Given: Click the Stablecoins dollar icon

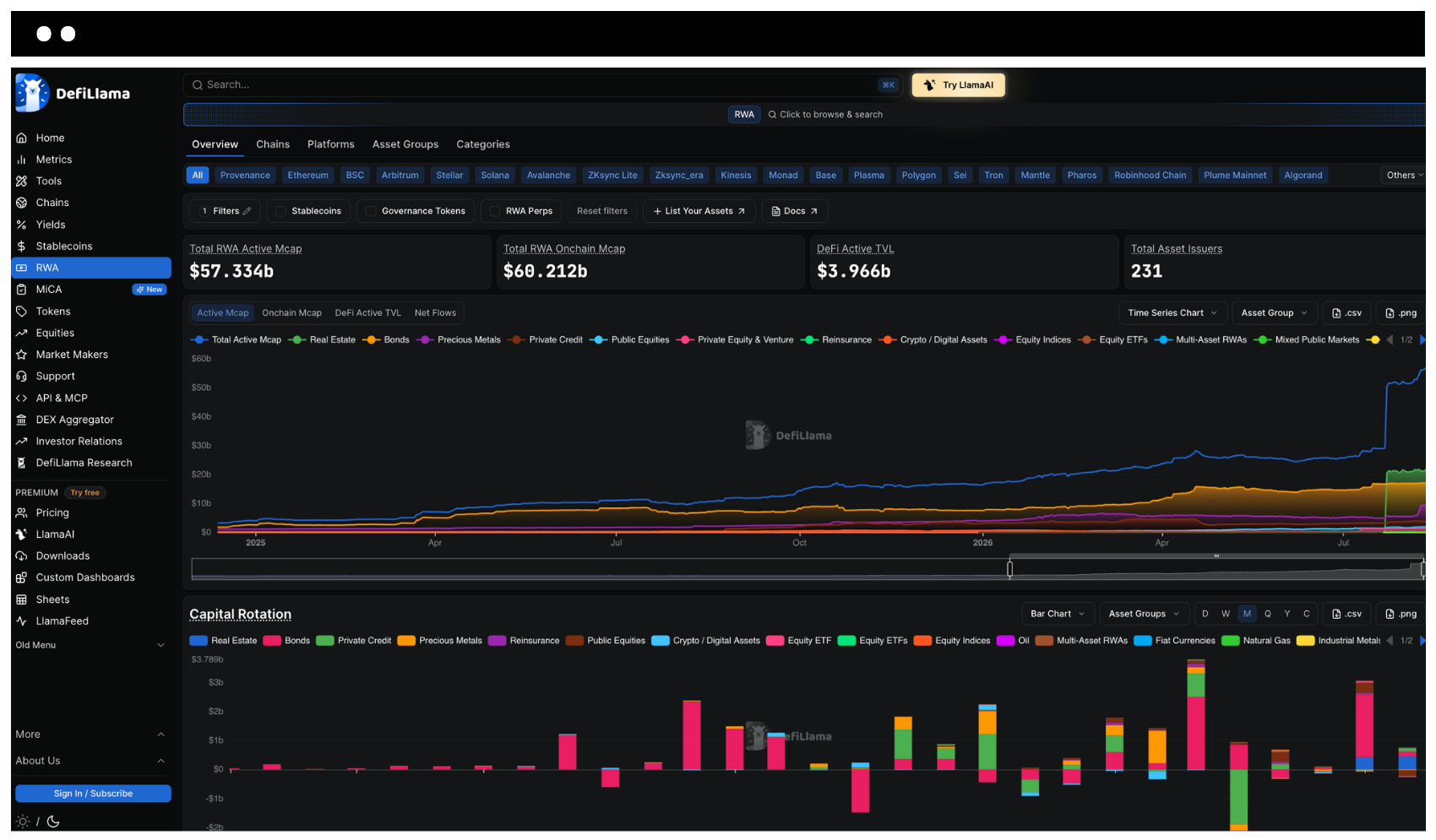Looking at the screenshot, I should [22, 247].
